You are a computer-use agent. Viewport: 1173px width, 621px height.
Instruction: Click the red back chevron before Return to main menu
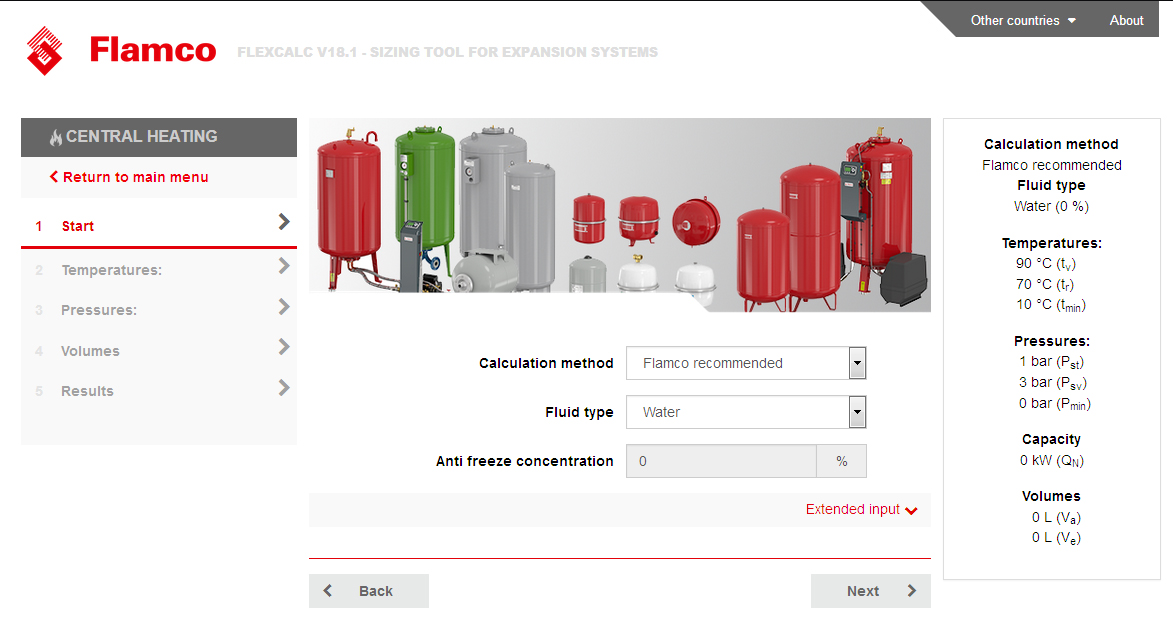point(54,177)
